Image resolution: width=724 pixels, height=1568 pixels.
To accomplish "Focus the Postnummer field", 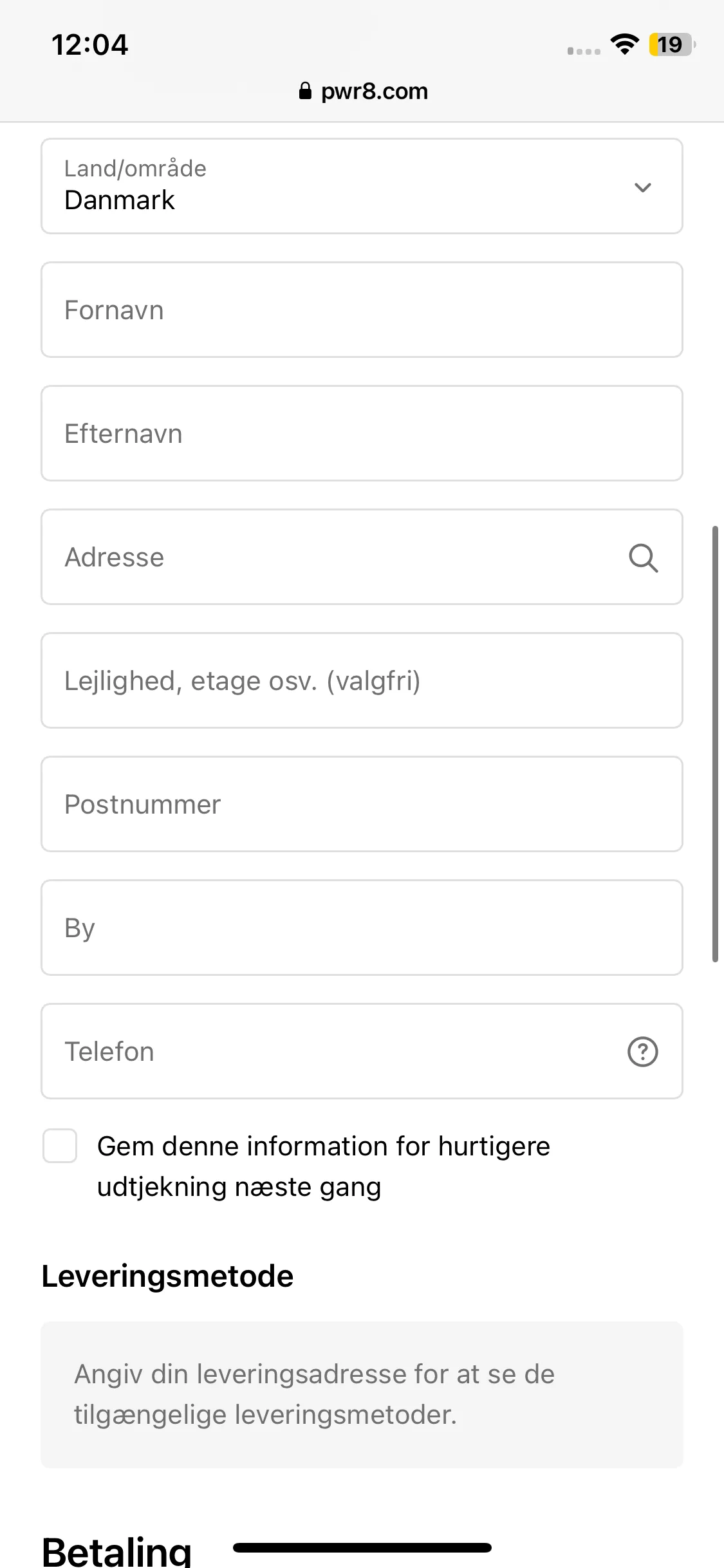I will pos(362,804).
